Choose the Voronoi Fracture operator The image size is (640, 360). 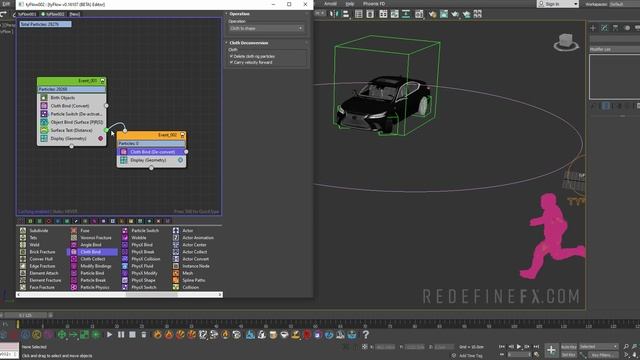[x=96, y=238]
